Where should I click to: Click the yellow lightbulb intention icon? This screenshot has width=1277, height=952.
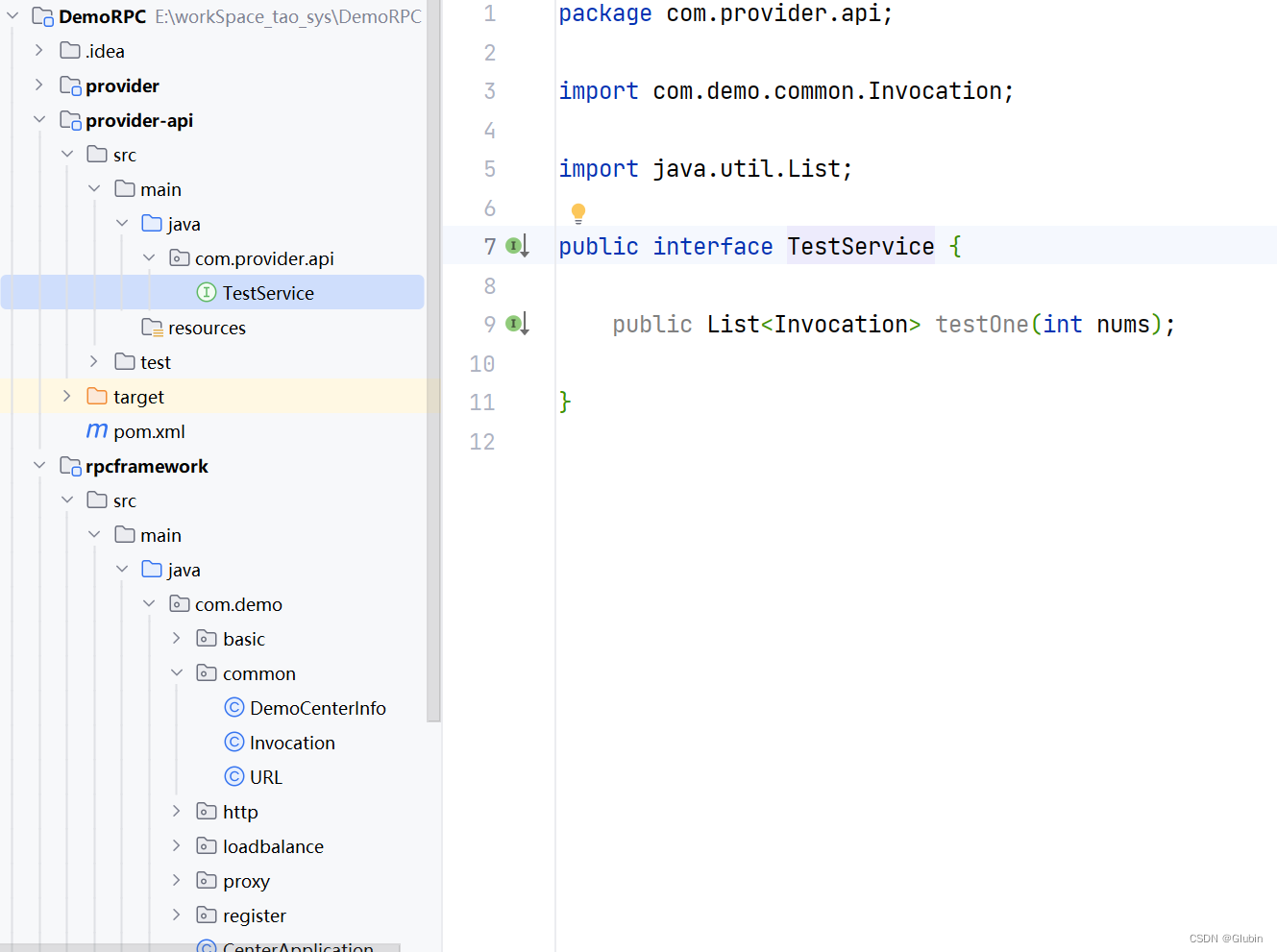pyautogui.click(x=578, y=213)
